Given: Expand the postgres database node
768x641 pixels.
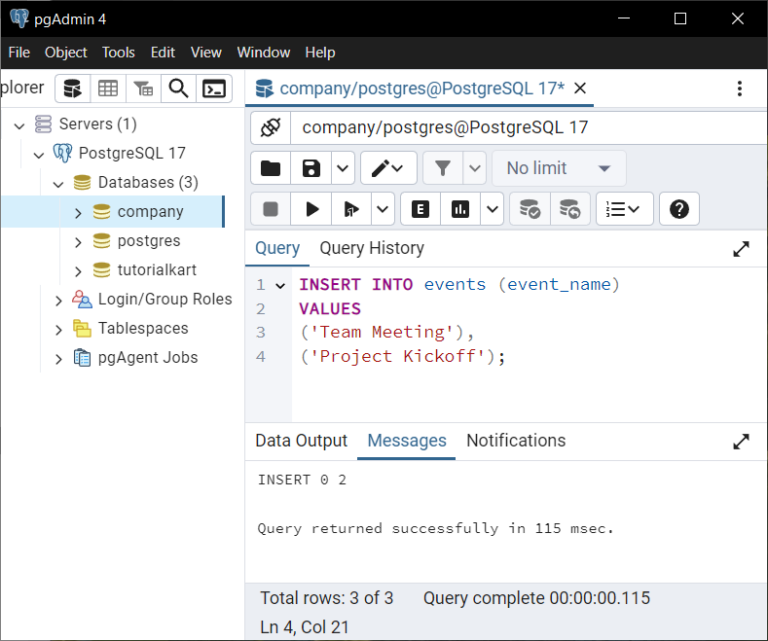Looking at the screenshot, I should coord(78,241).
